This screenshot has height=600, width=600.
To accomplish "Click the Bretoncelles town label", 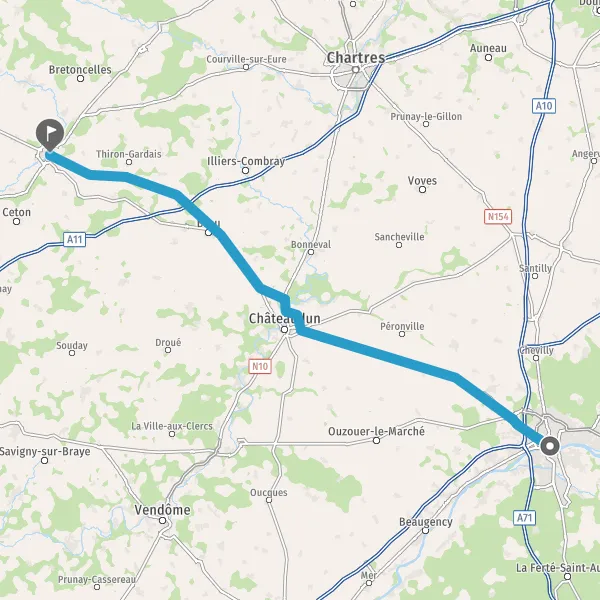I will click(80, 70).
